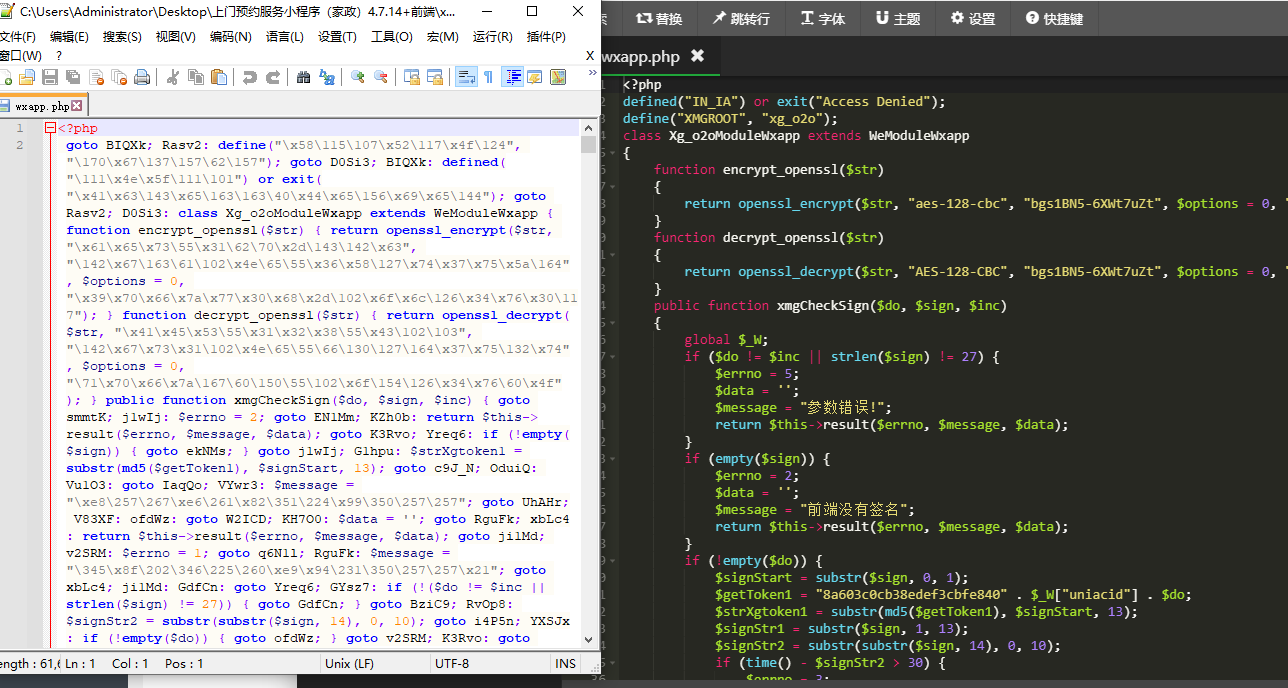Screen dimensions: 1288x688
Task: Toggle synchronized vertical scrolling icon
Action: [412, 77]
